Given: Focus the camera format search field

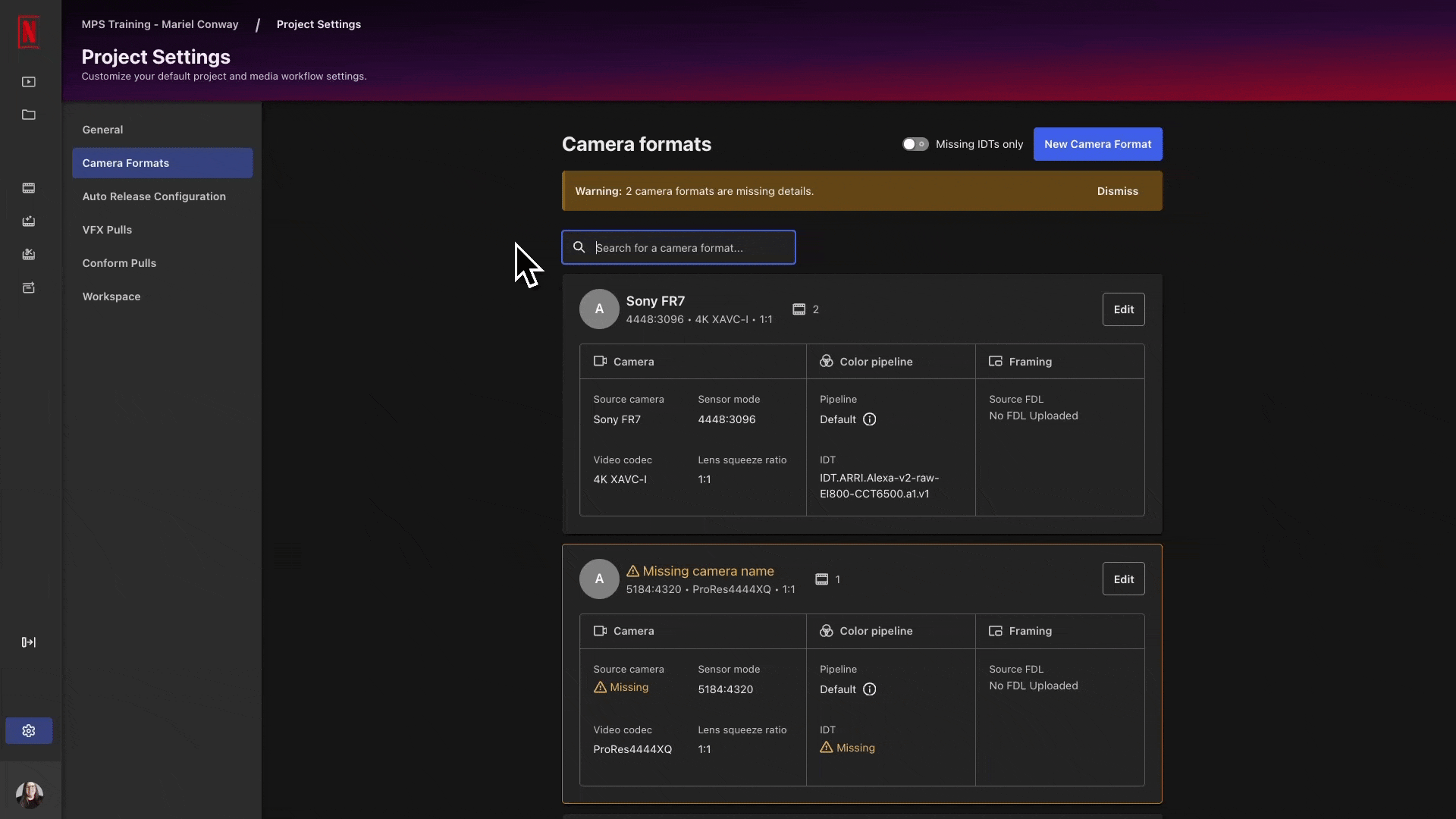Looking at the screenshot, I should (679, 247).
